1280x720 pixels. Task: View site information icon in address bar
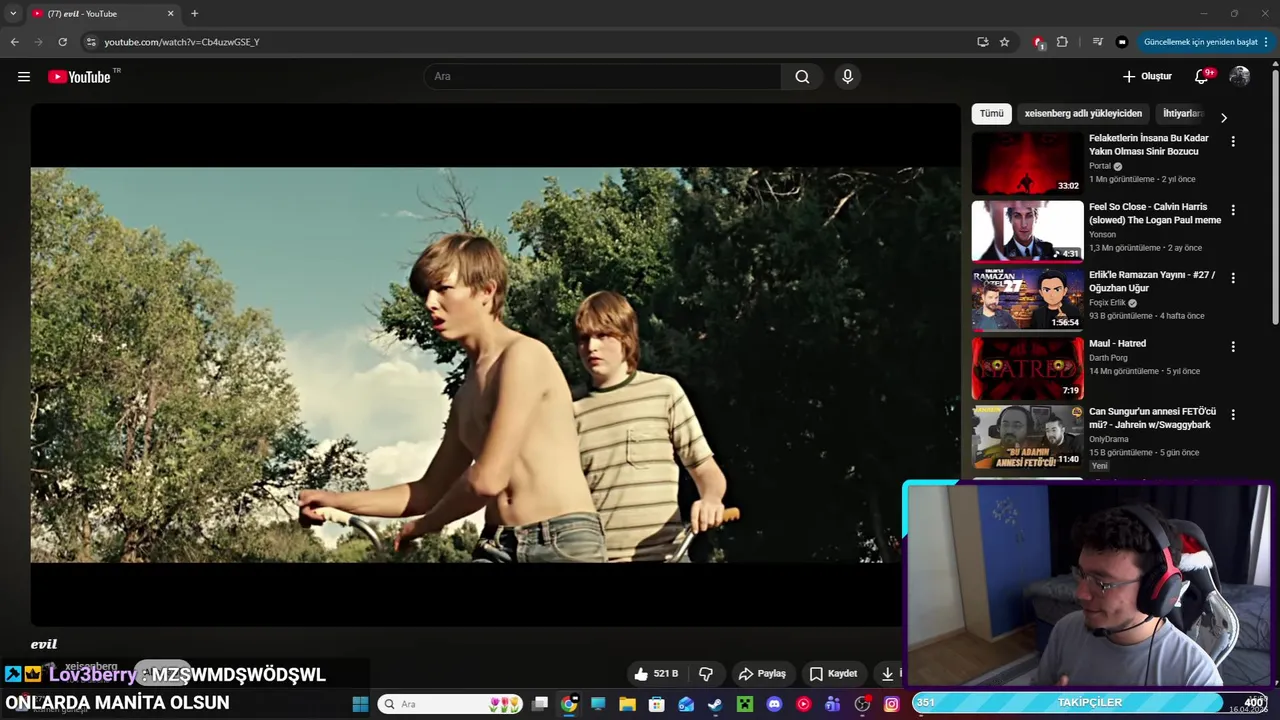[91, 42]
